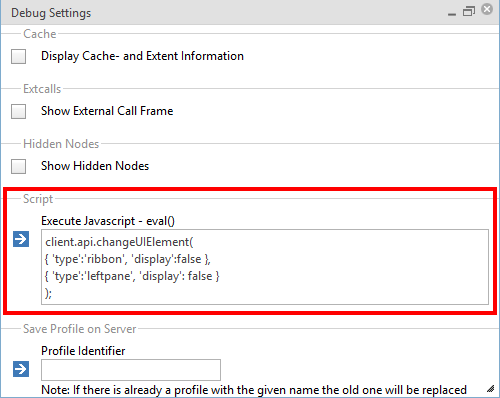
Task: Click the line 'client.api.changeUIElement(' in script
Action: coord(119,242)
